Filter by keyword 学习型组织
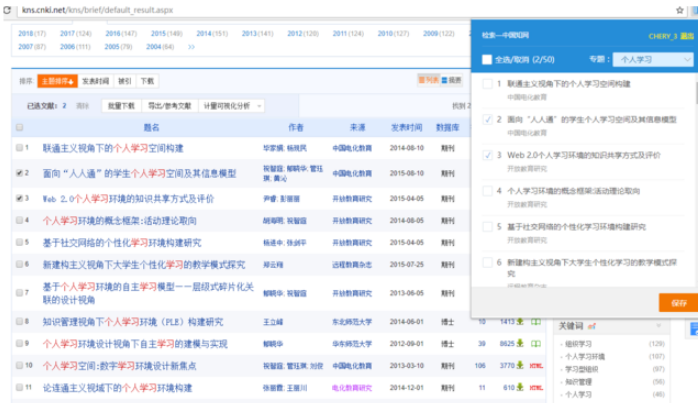Viewport: 699px width, 403px height. point(582,369)
